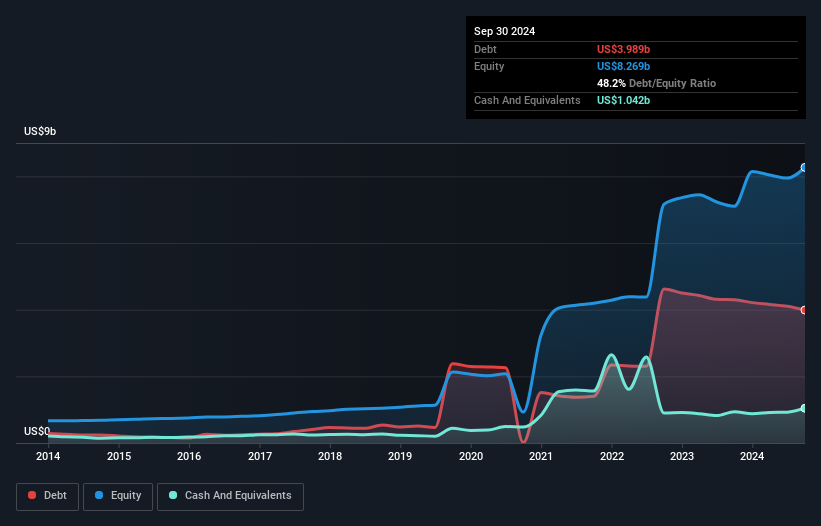Click the 2016 x-axis label
The image size is (821, 526).
click(189, 456)
